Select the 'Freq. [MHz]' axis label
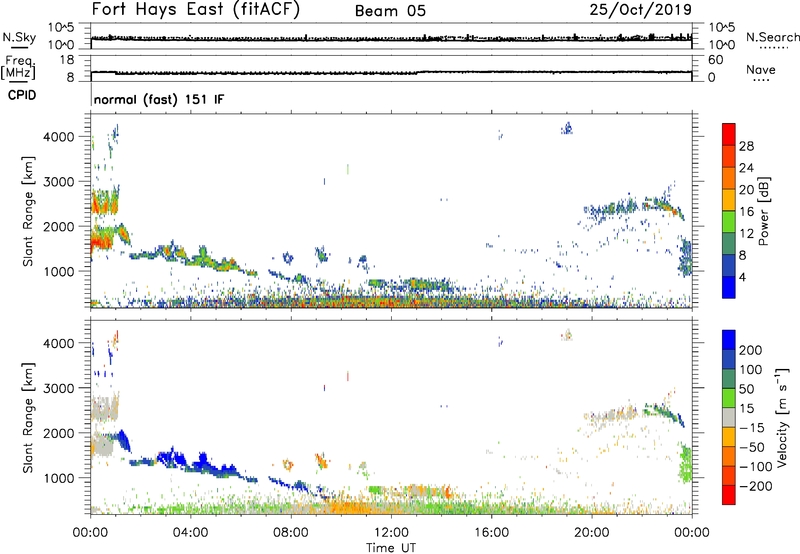Viewport: 800px width, 554px height. [18, 67]
